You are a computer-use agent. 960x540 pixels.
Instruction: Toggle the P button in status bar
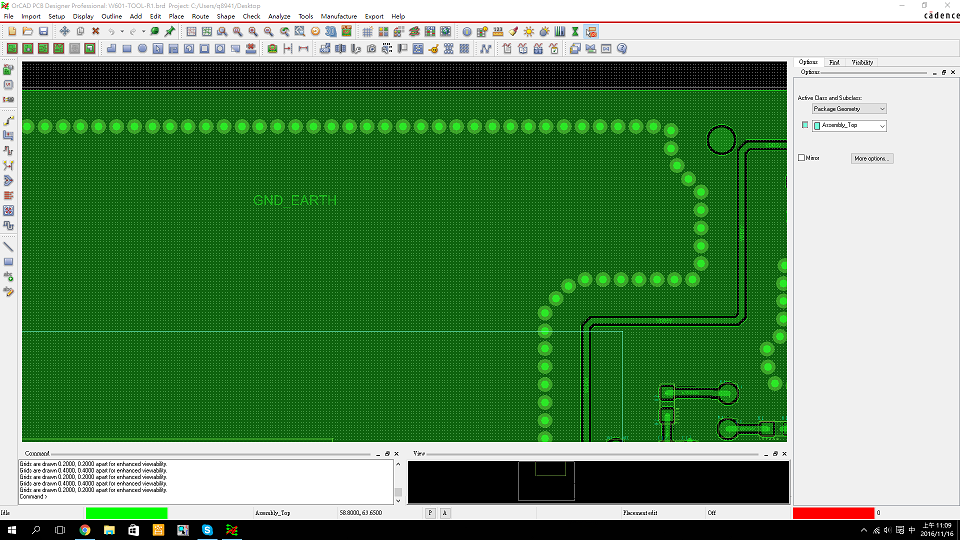[430, 512]
